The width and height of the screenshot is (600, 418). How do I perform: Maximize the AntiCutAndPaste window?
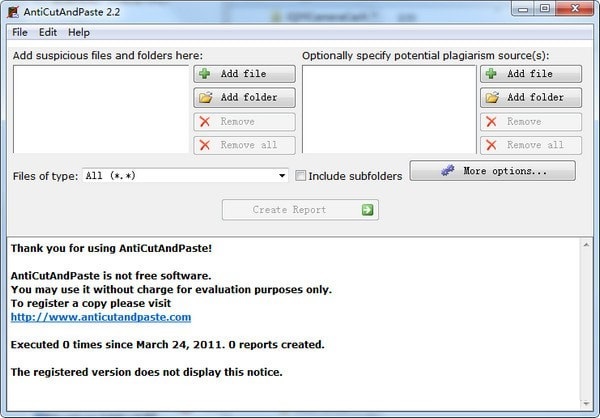click(x=545, y=8)
